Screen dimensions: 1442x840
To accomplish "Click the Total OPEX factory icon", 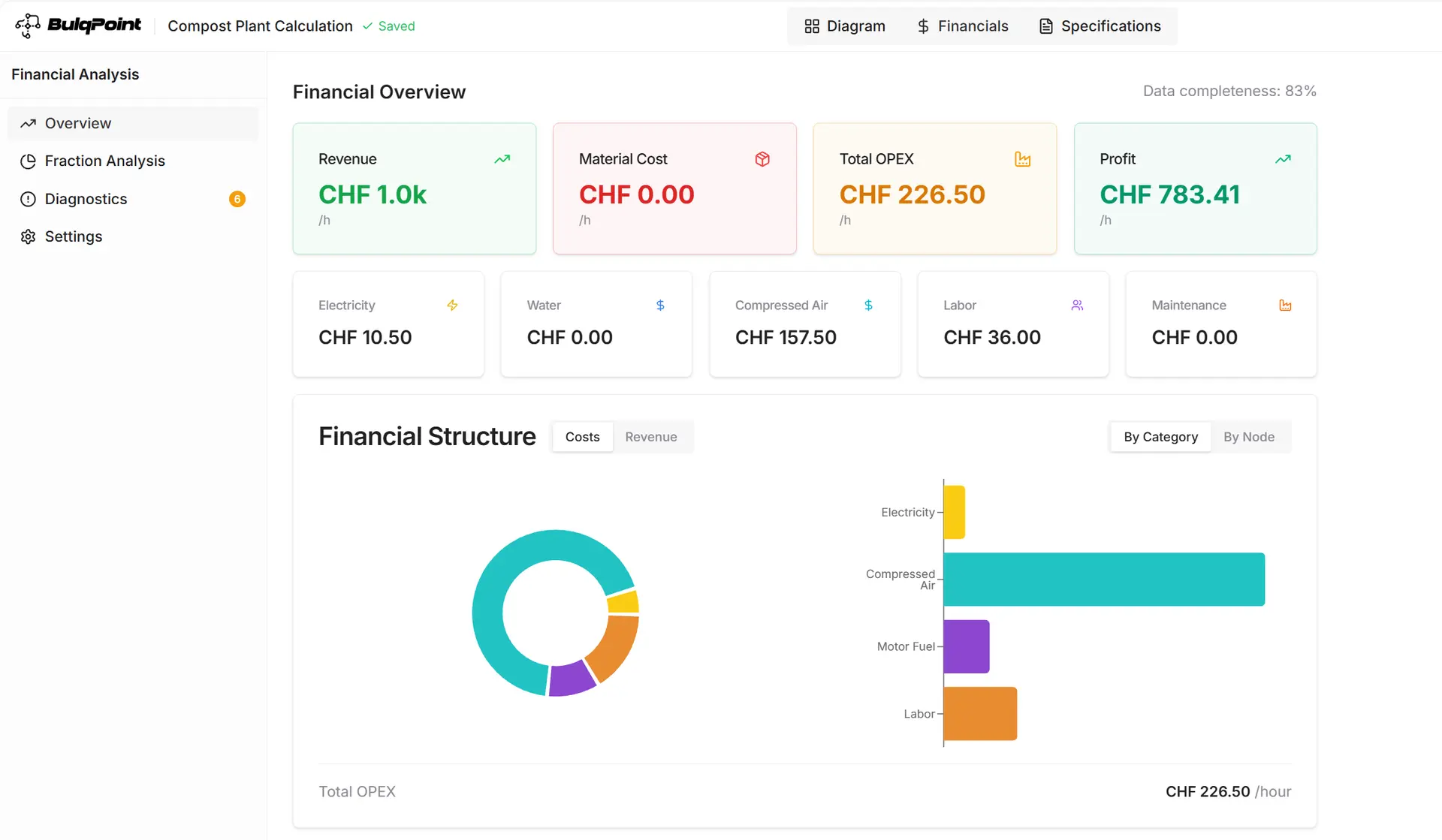I will pos(1022,159).
